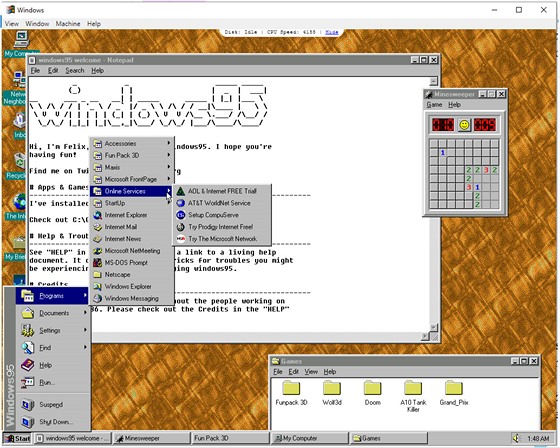The width and height of the screenshot is (560, 448).
Task: Open the Machine menu of the emulator
Action: 68,24
